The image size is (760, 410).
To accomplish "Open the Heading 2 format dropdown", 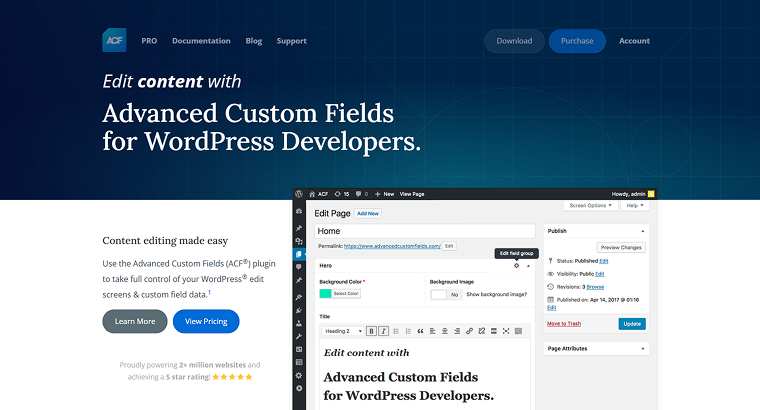I will click(x=343, y=331).
